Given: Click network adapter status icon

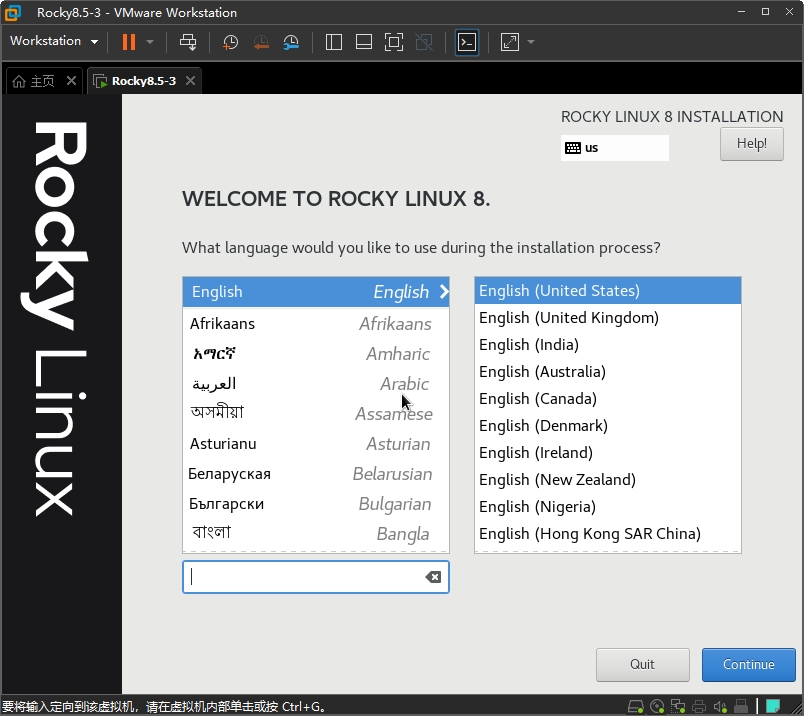Looking at the screenshot, I should tap(678, 707).
